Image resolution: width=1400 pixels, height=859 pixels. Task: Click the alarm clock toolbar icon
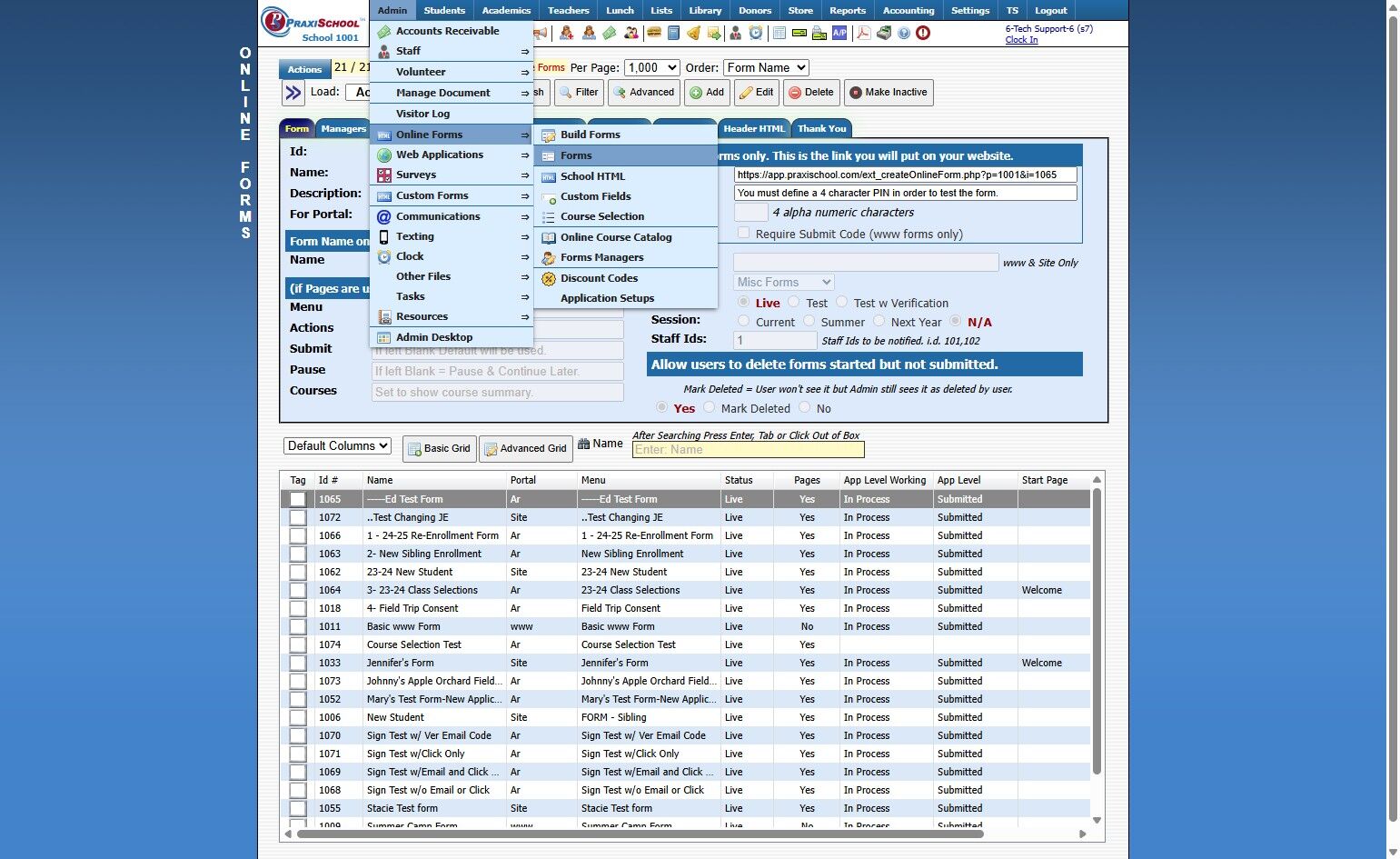pyautogui.click(x=756, y=34)
